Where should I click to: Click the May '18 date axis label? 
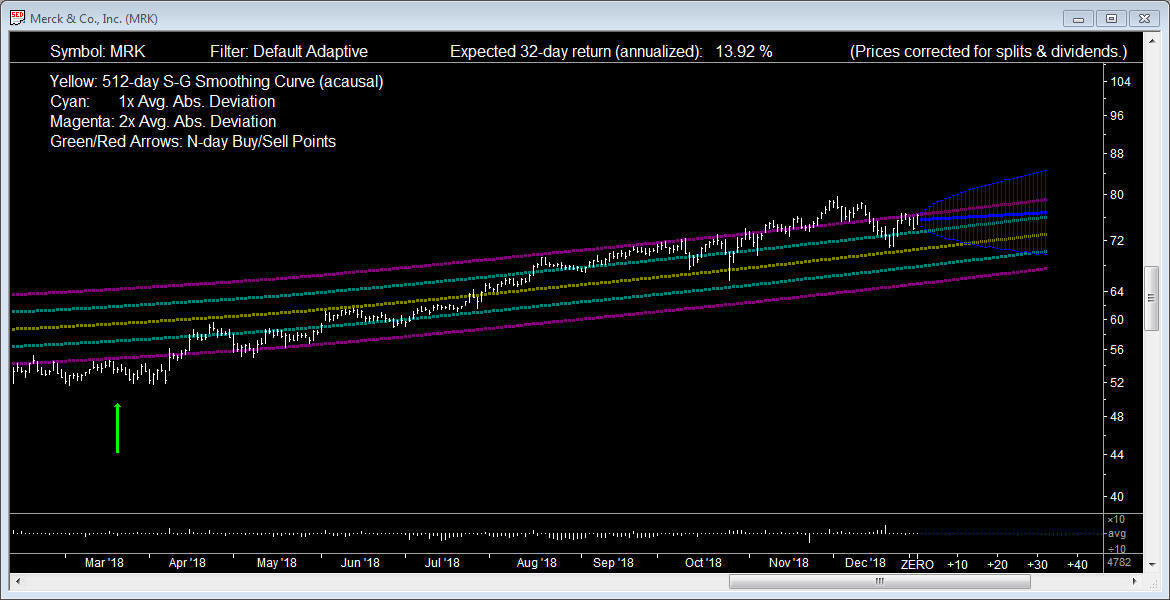[276, 563]
